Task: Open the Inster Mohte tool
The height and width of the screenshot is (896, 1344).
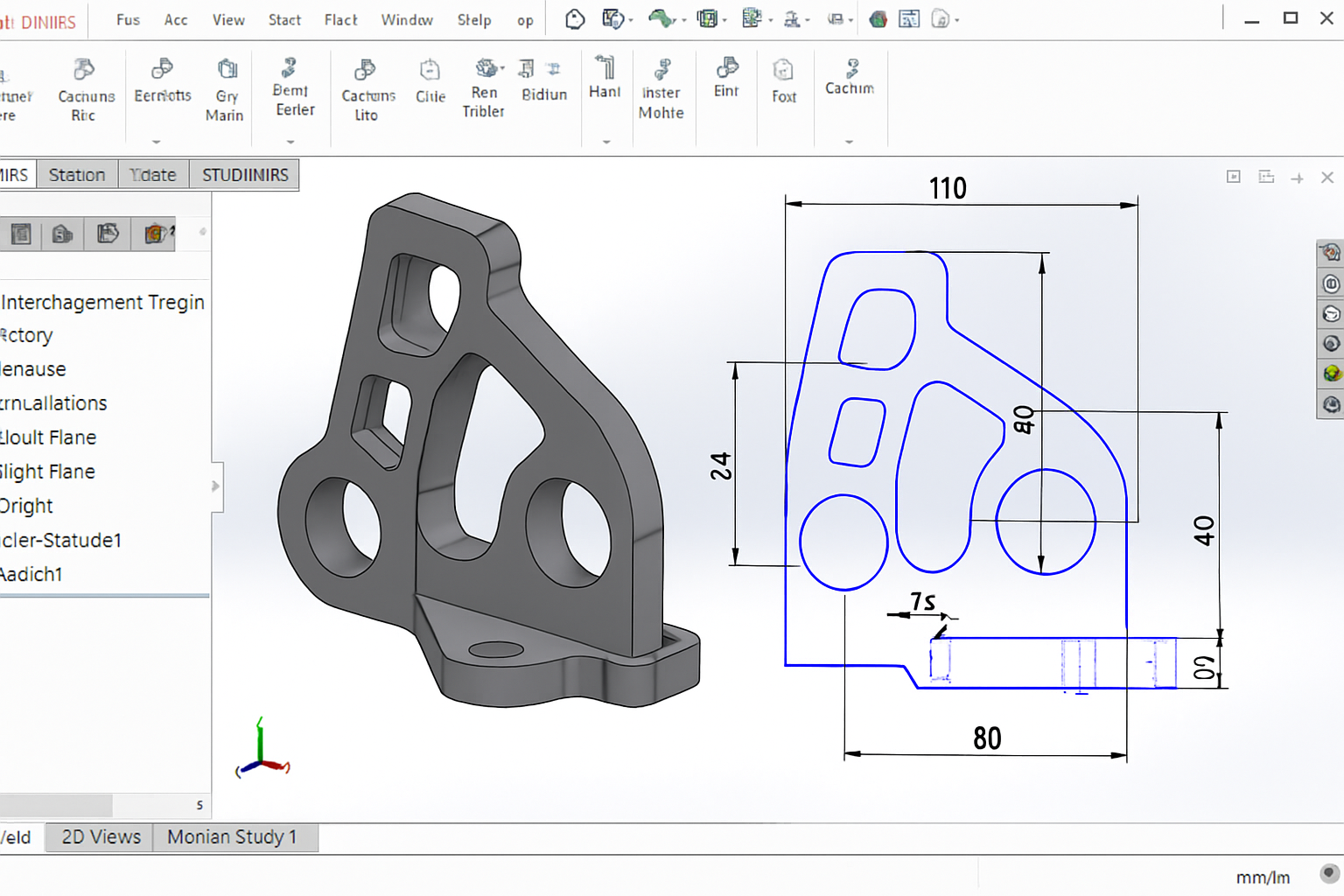Action: (x=661, y=70)
